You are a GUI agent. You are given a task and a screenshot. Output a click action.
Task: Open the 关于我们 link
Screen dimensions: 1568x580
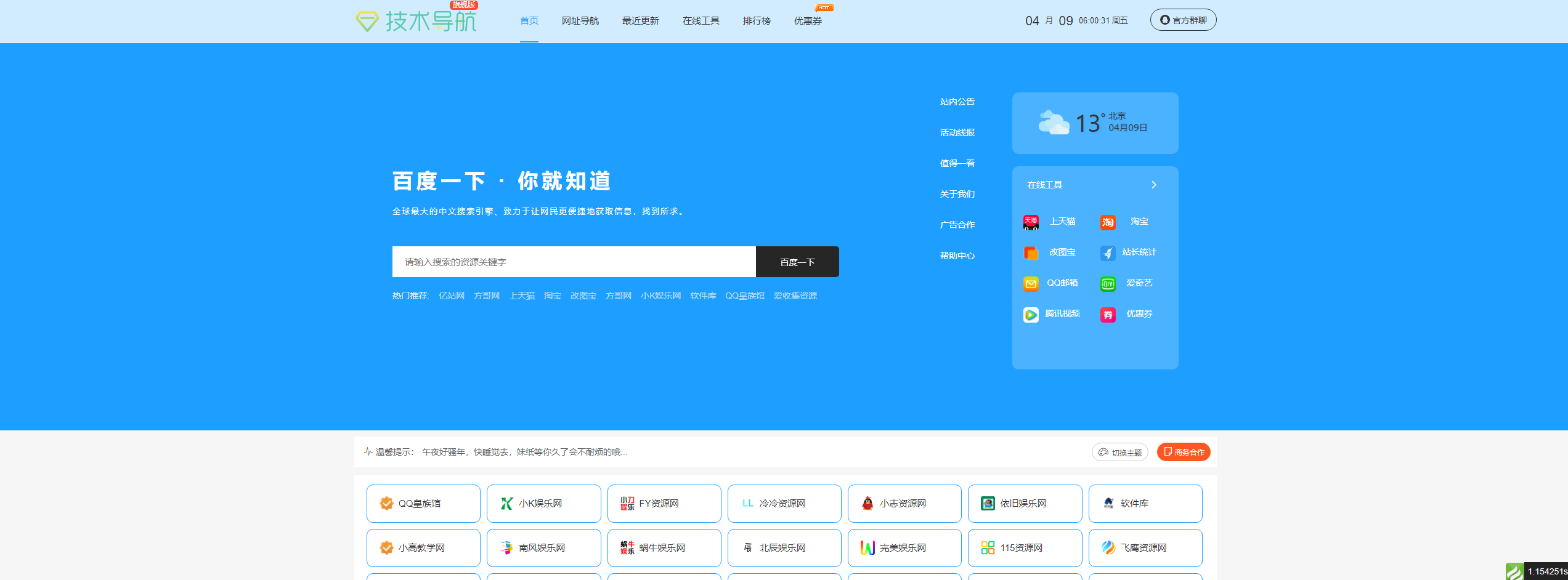click(x=957, y=195)
